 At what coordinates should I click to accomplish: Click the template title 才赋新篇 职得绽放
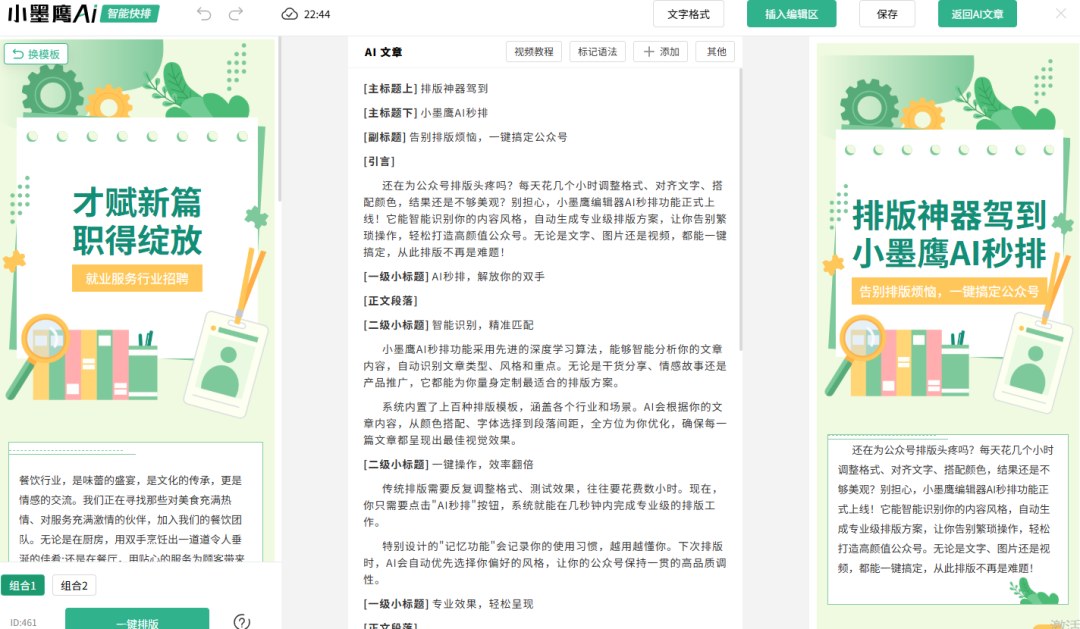[137, 221]
